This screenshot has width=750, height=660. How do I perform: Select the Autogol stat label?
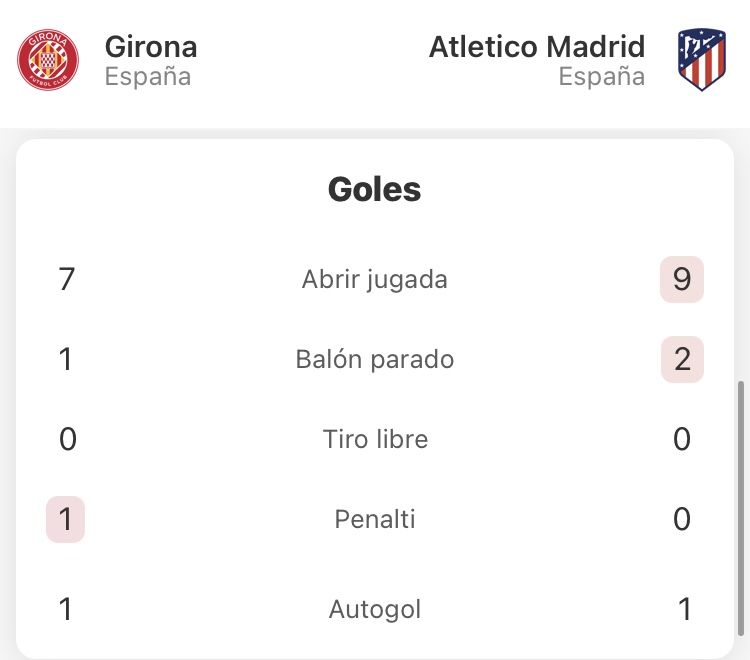click(x=375, y=609)
